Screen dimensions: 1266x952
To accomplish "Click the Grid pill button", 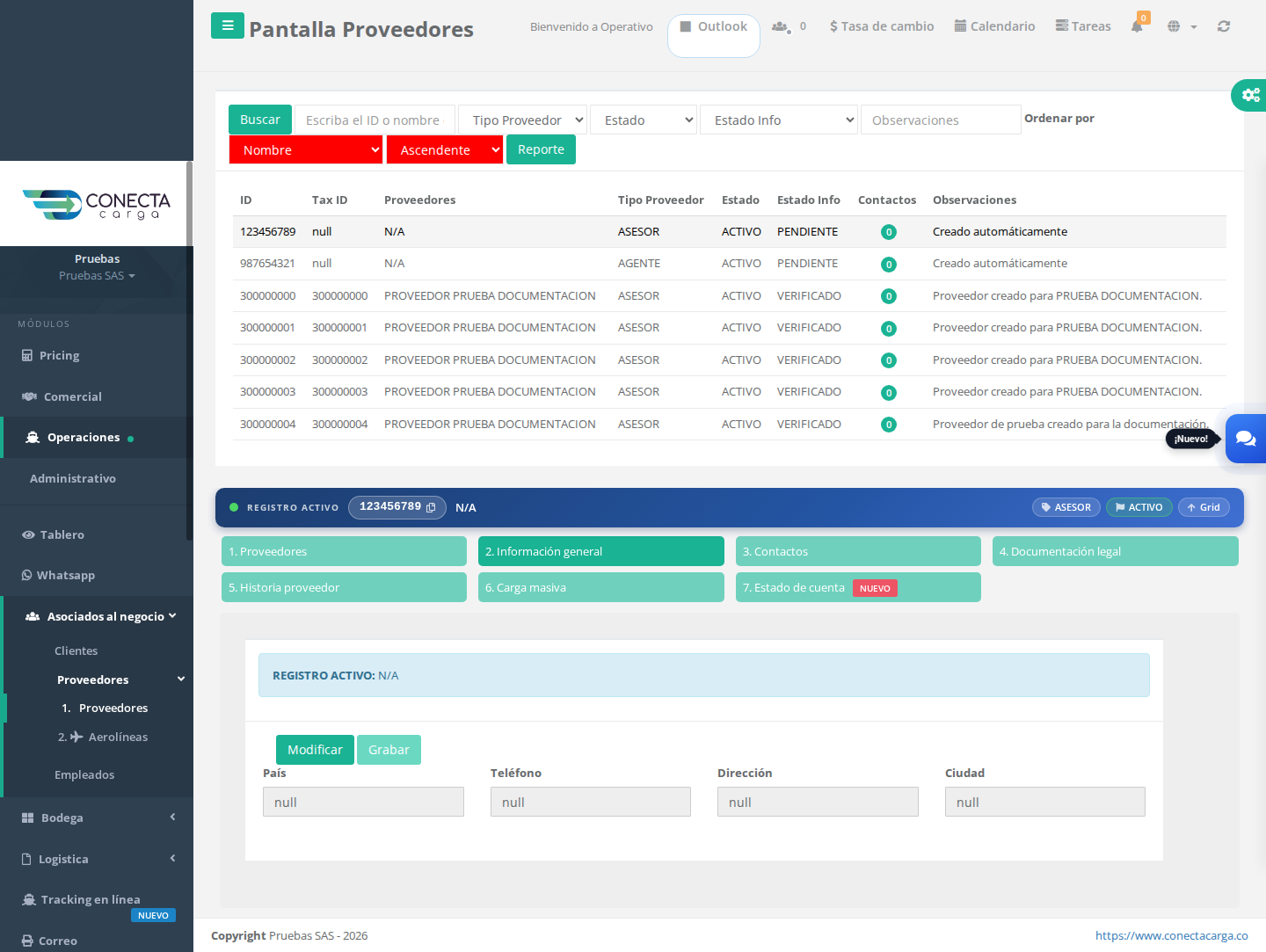I will [x=1203, y=507].
